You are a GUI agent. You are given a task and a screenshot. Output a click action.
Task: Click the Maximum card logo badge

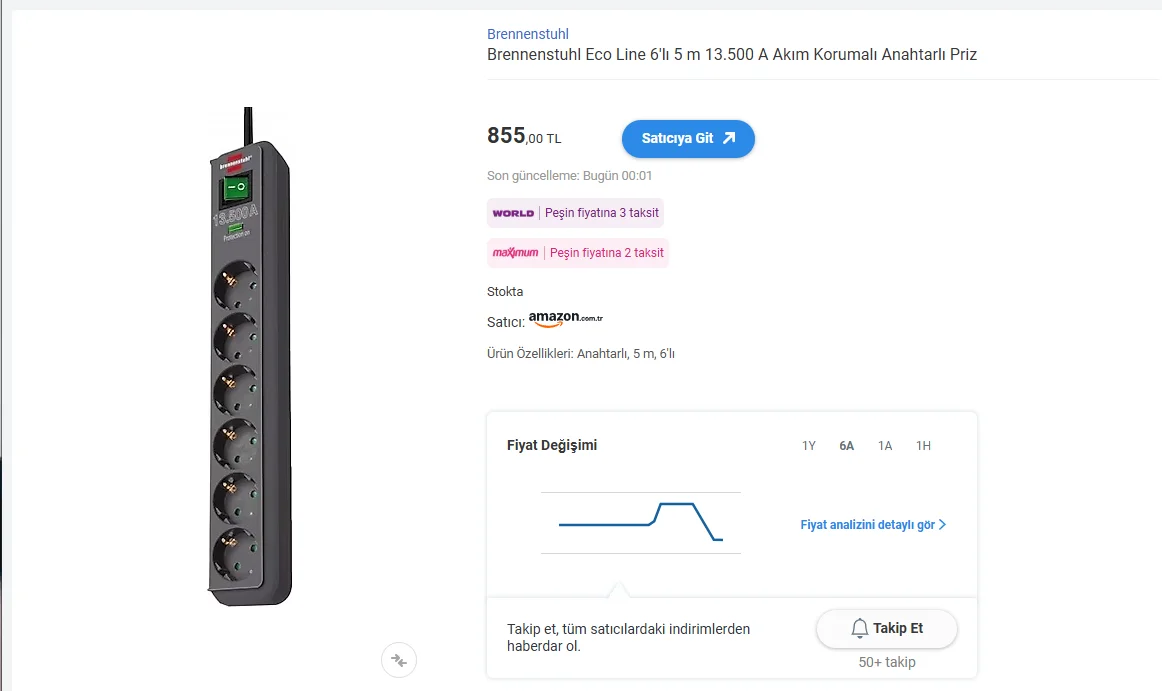tap(516, 253)
